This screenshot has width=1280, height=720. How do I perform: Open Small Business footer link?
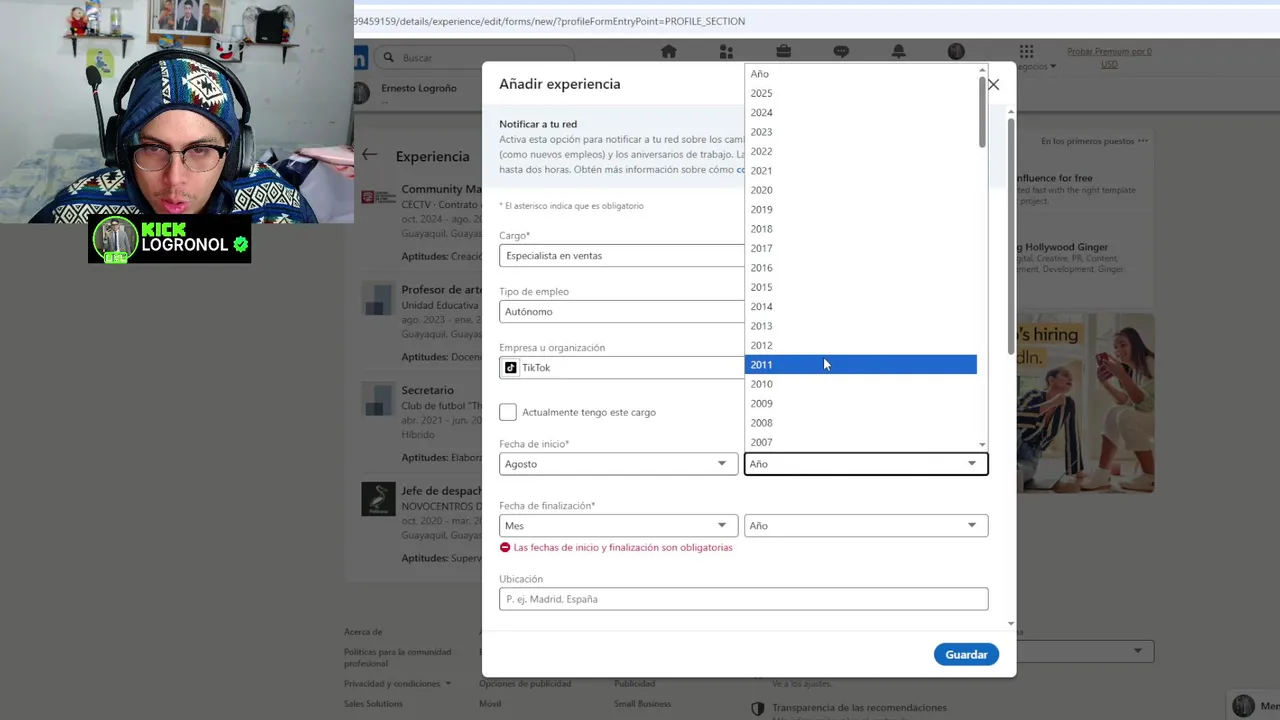pos(643,704)
